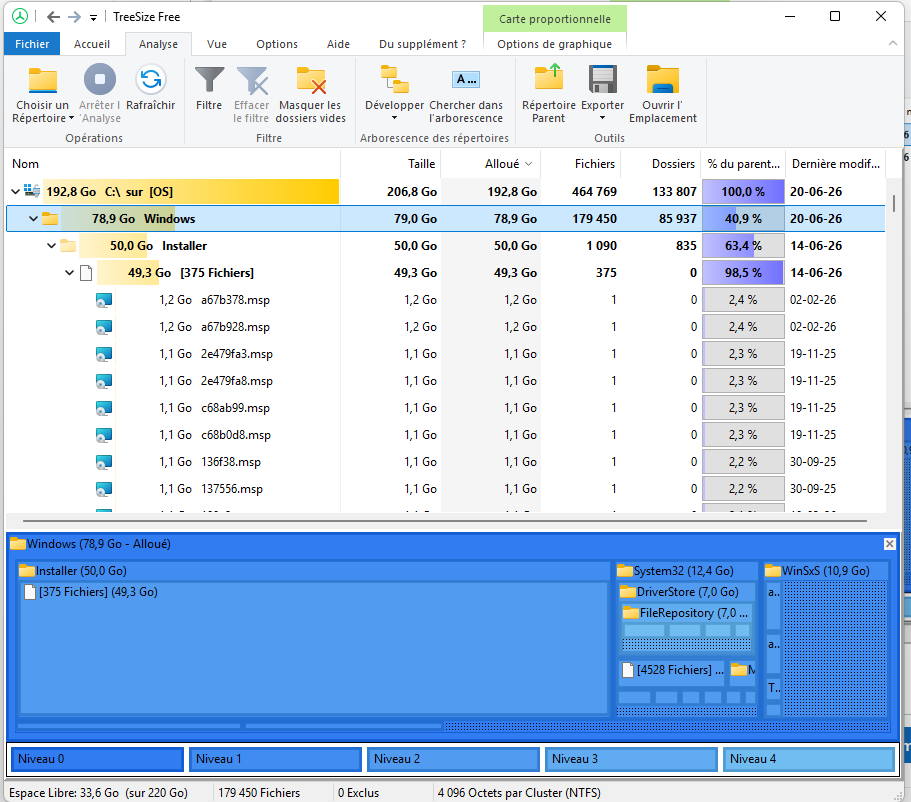Switch to the Vue tab
911x802 pixels.
[217, 44]
